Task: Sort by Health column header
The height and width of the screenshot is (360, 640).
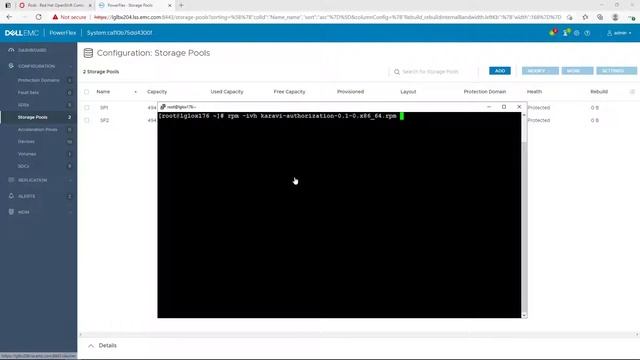Action: point(534,92)
